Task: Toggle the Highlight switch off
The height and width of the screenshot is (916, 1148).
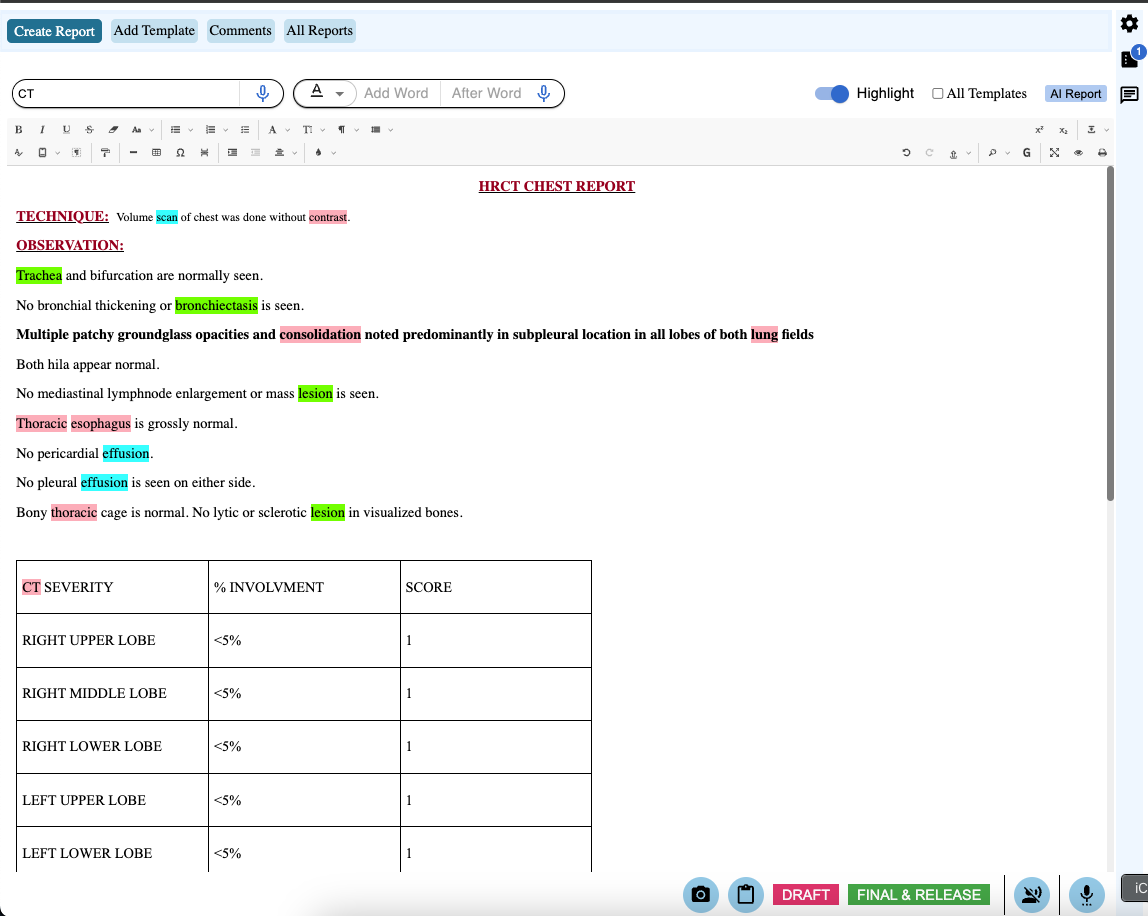Action: tap(831, 93)
